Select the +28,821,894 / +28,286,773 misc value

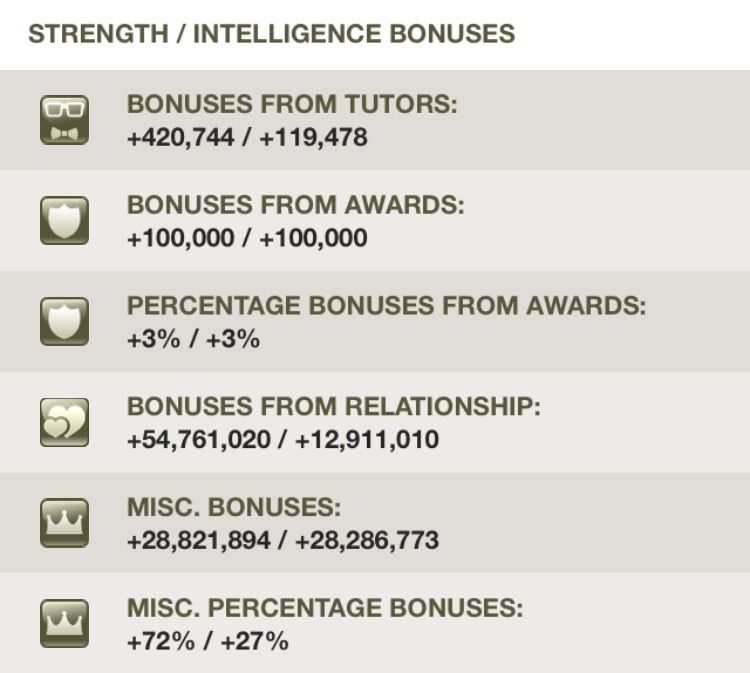[x=283, y=541]
